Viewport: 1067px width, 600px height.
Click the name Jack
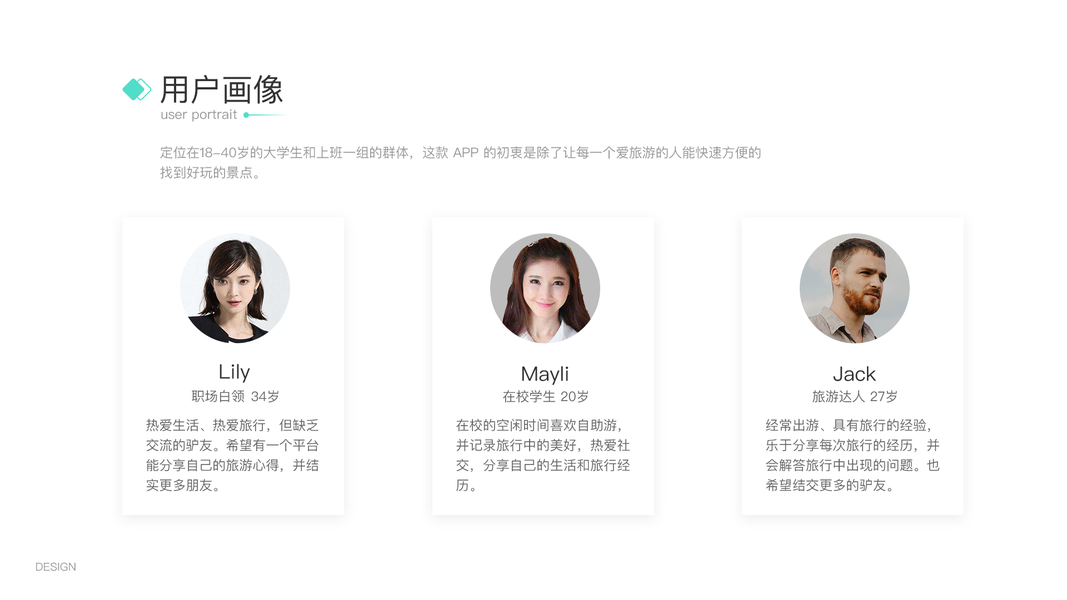pos(854,373)
